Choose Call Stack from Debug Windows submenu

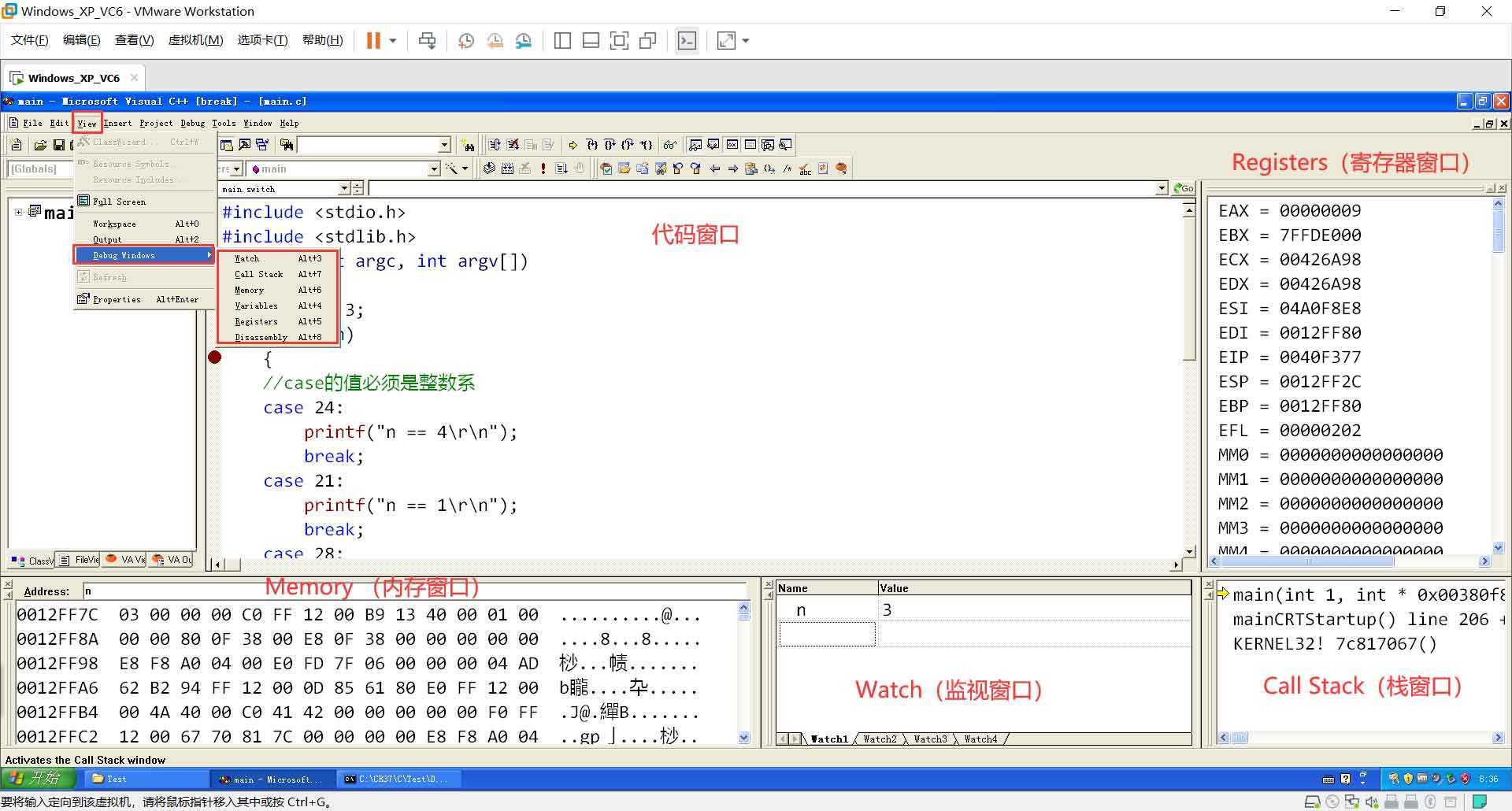coord(278,274)
